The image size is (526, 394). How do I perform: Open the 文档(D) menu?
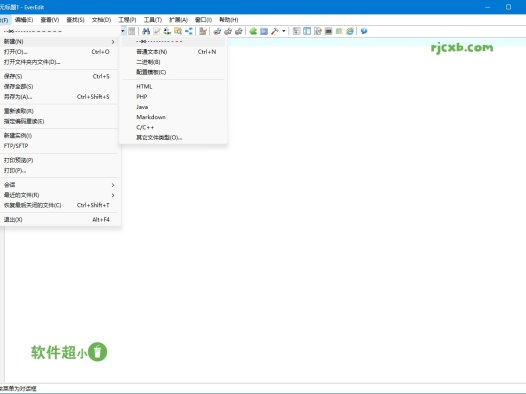(101, 20)
